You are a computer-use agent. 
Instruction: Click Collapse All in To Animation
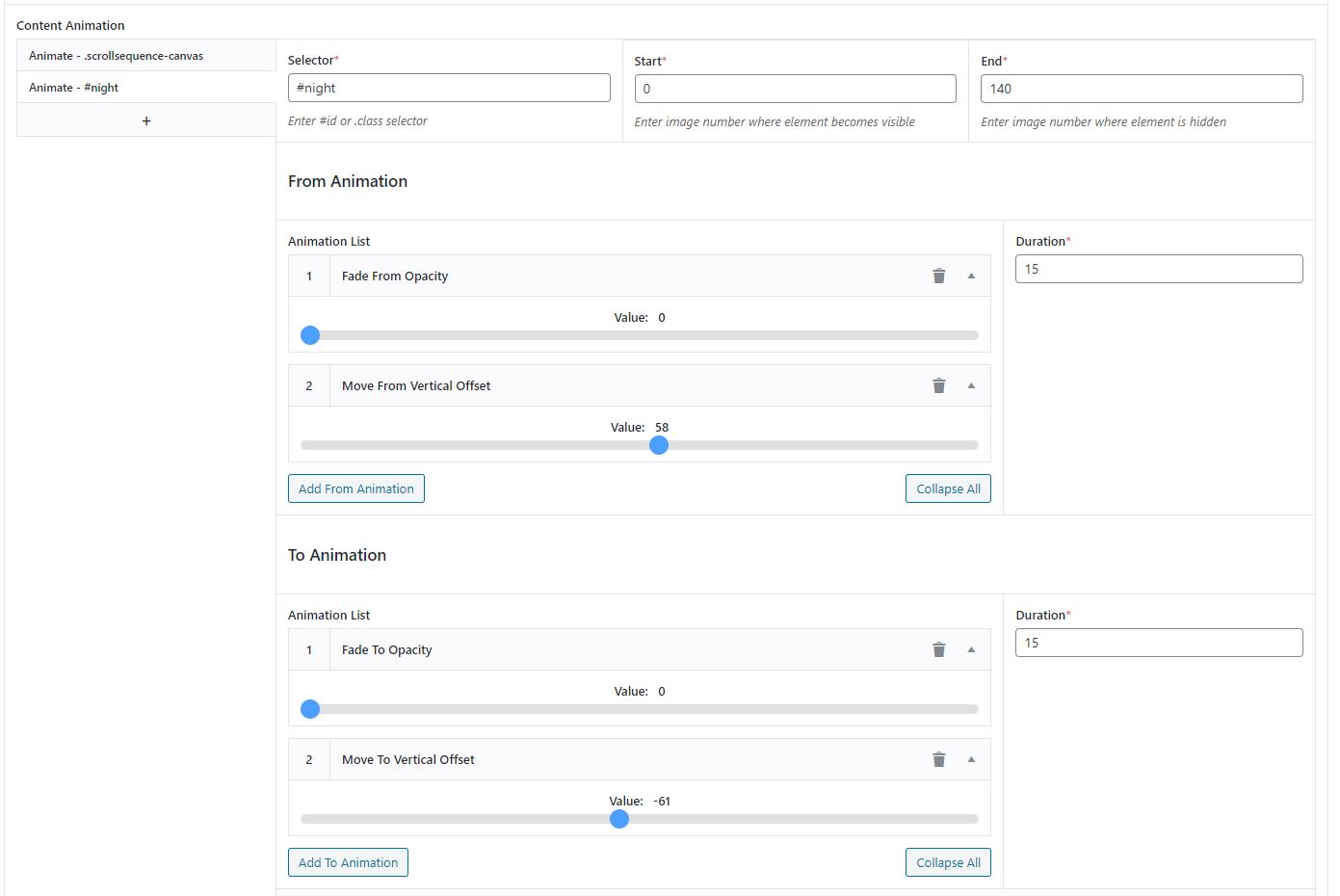coord(948,862)
